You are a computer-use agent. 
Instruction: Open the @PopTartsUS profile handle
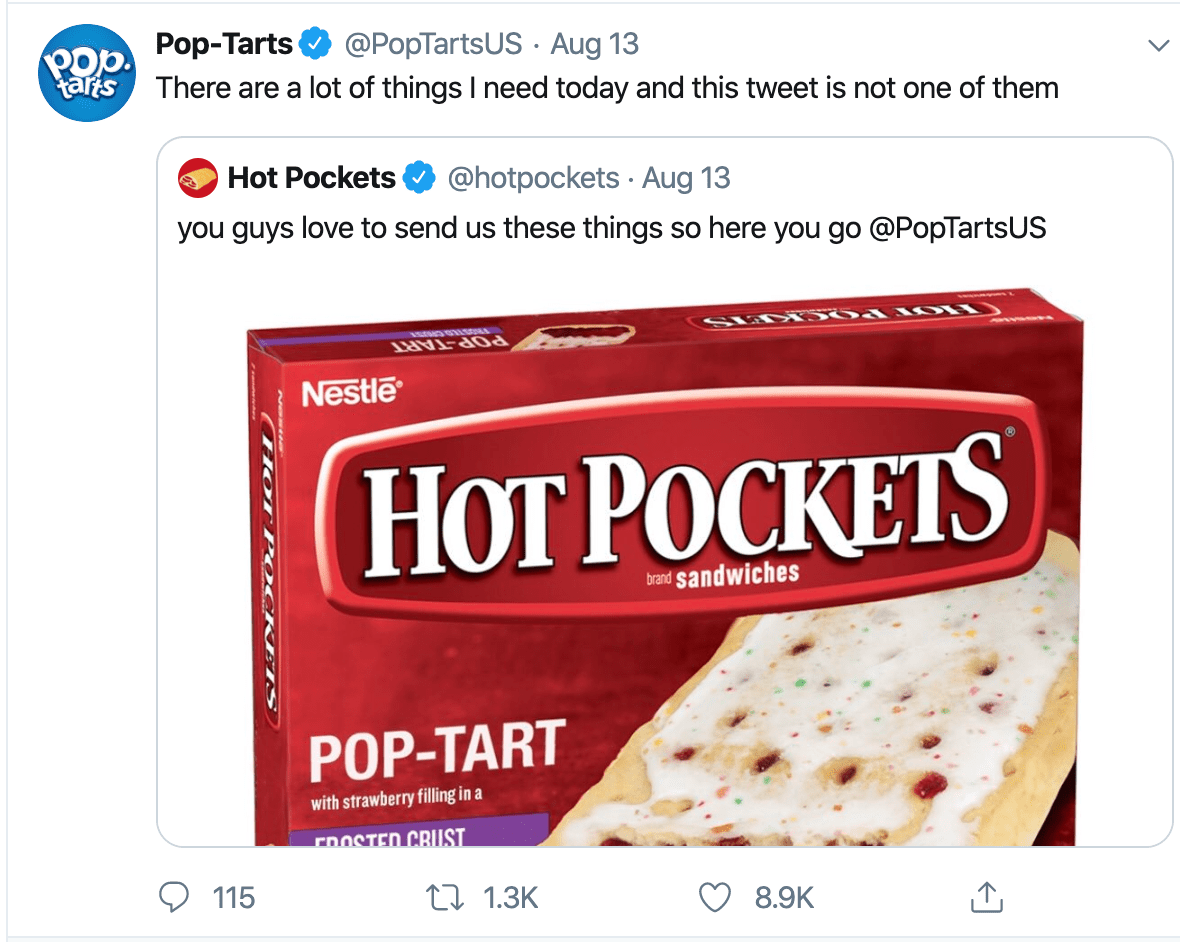(435, 43)
